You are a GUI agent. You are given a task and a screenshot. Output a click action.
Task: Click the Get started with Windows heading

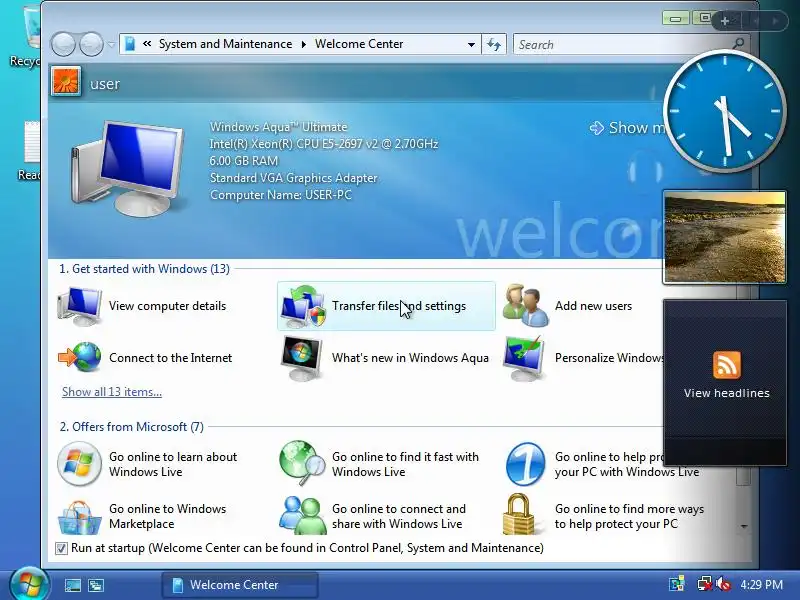tap(144, 269)
